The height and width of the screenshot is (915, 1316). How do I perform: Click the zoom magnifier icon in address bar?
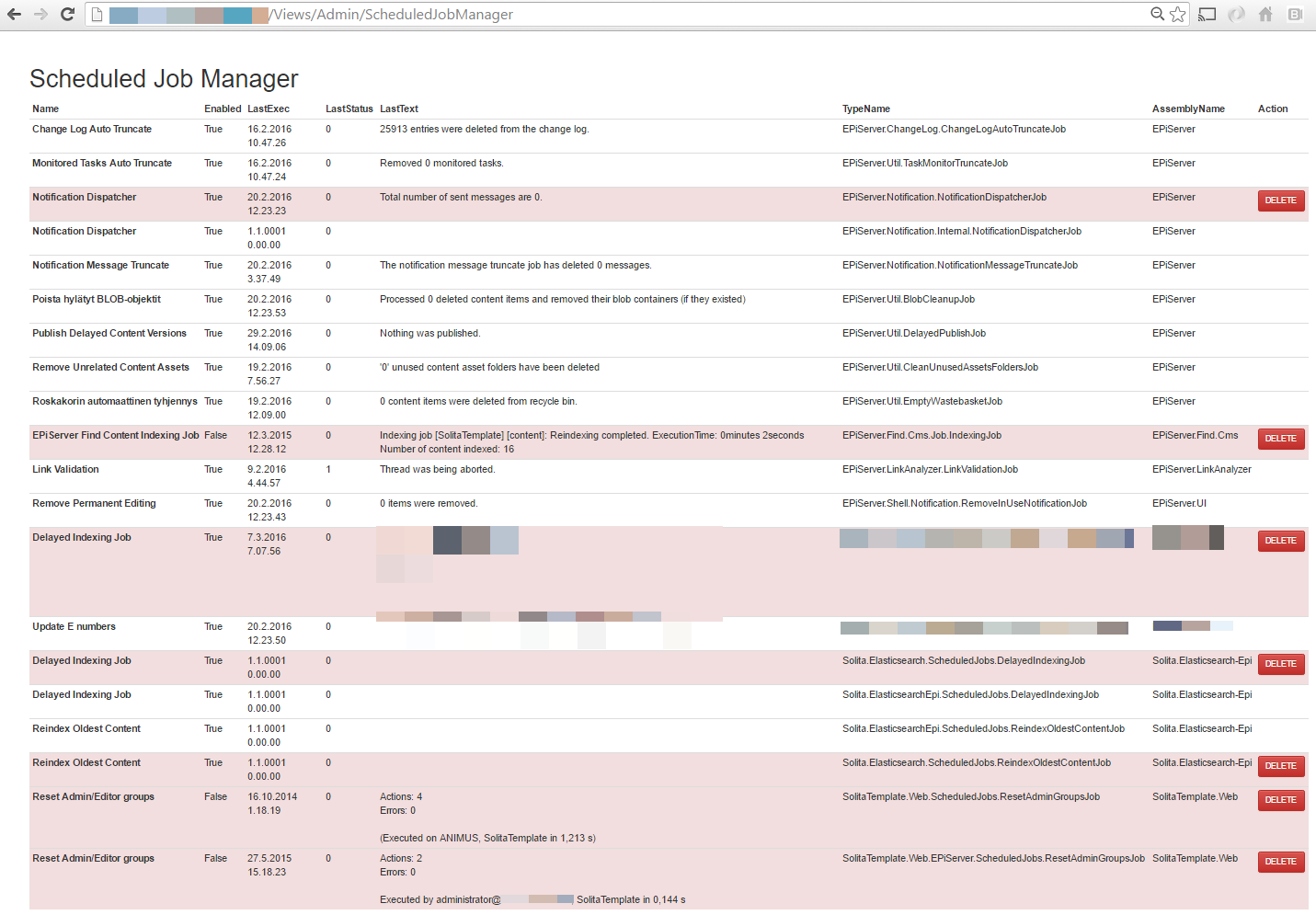1158,14
